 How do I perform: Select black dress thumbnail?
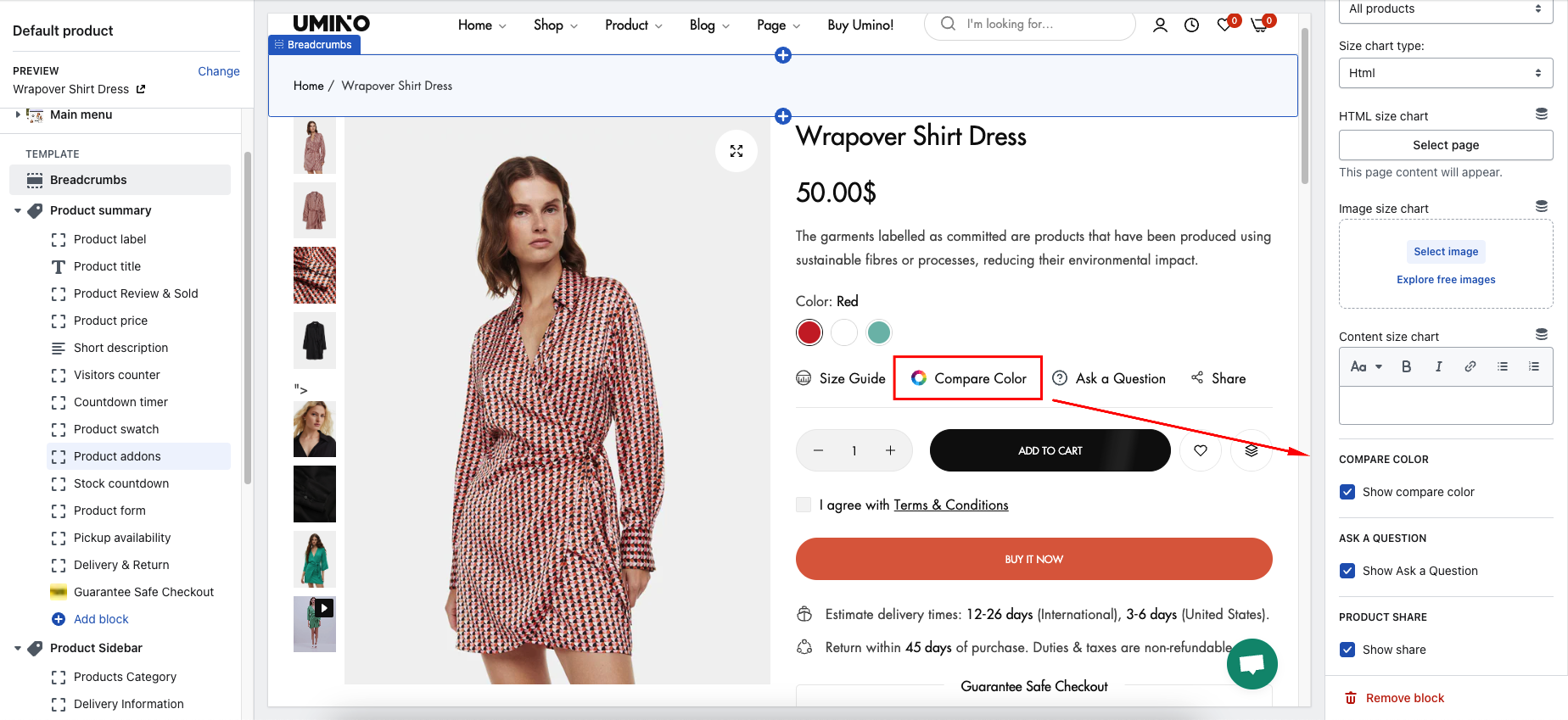pyautogui.click(x=315, y=341)
